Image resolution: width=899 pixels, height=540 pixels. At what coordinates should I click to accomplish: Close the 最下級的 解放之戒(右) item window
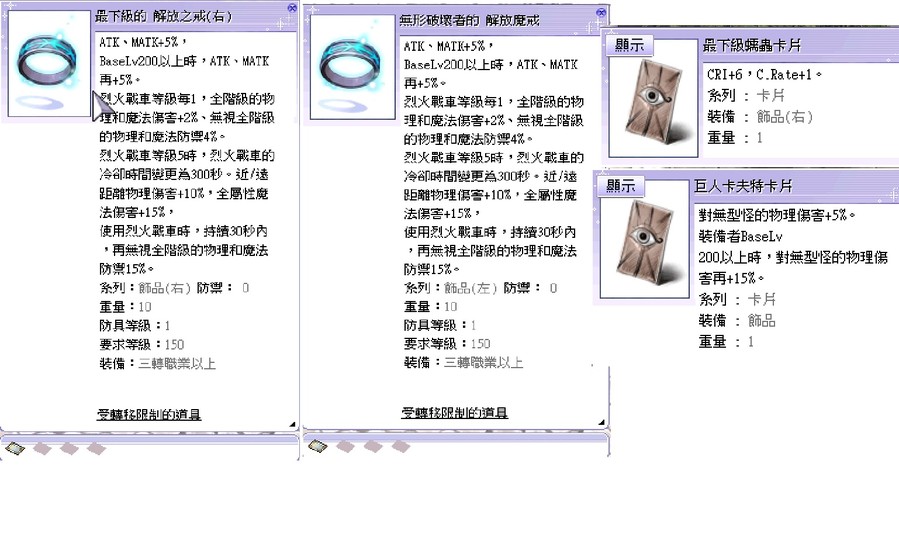tap(292, 7)
